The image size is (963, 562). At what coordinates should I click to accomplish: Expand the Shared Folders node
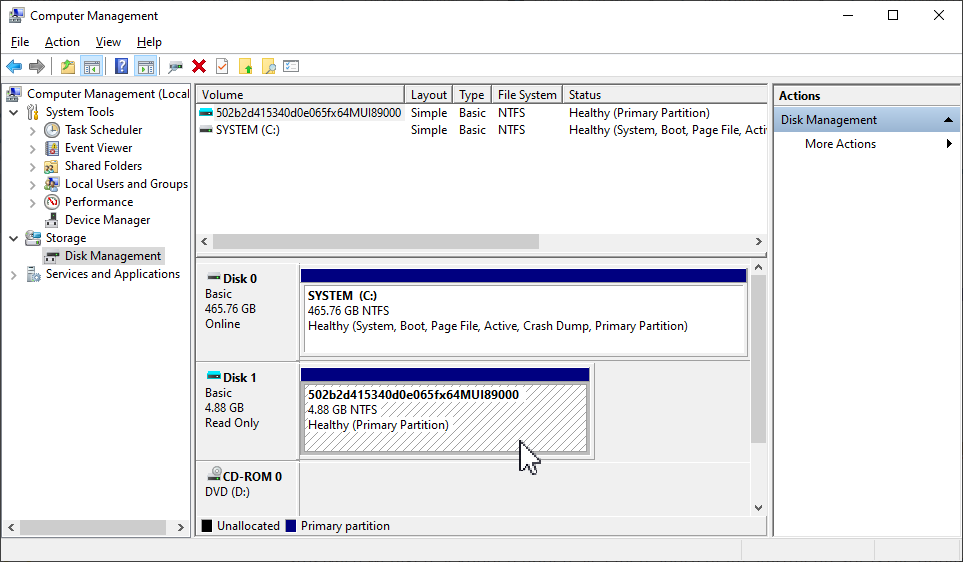point(33,166)
